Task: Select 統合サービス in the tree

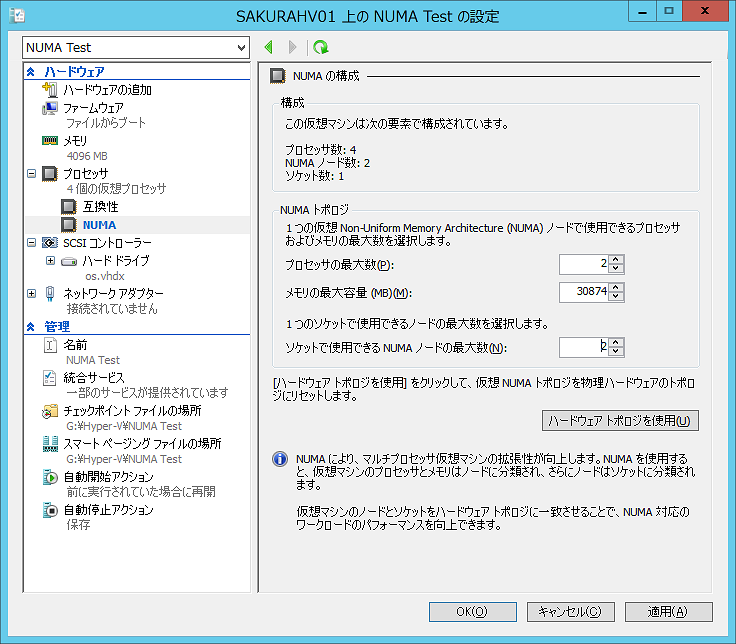Action: tap(94, 378)
